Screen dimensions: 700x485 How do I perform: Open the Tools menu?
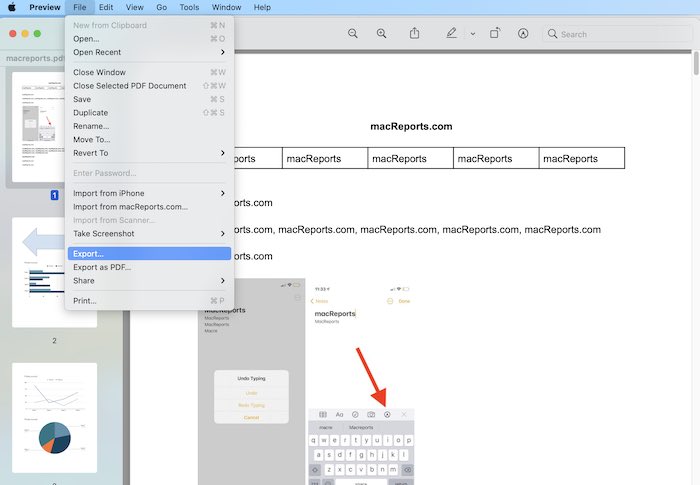(189, 7)
